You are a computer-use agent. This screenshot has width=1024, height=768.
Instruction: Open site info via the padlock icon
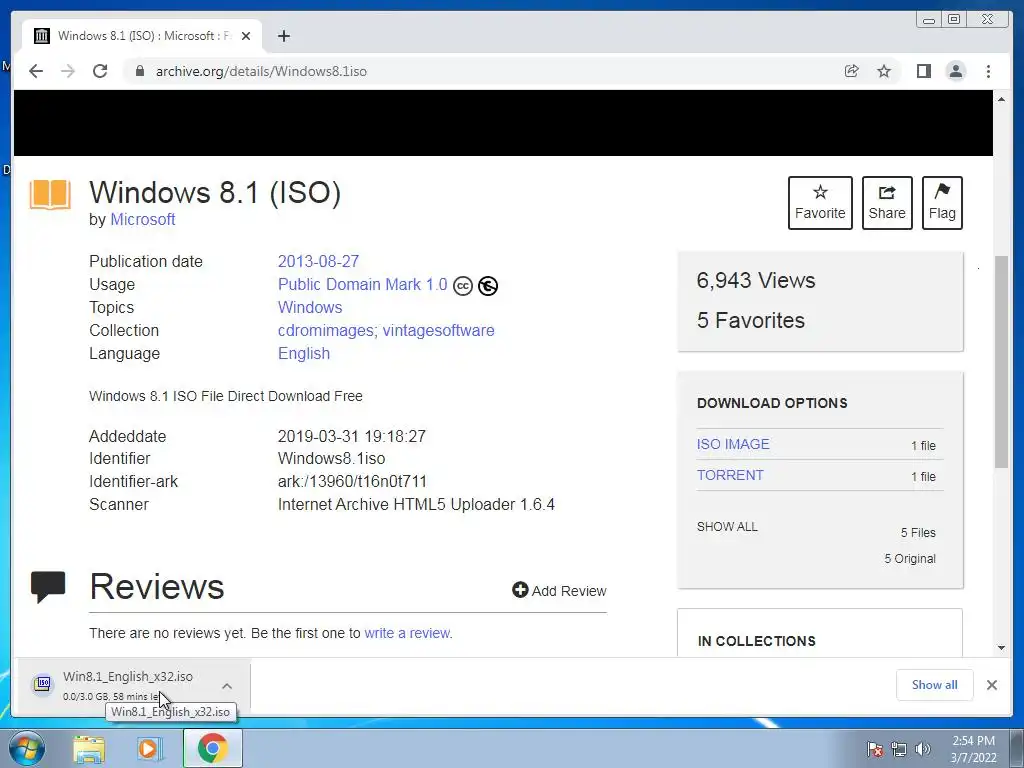139,71
